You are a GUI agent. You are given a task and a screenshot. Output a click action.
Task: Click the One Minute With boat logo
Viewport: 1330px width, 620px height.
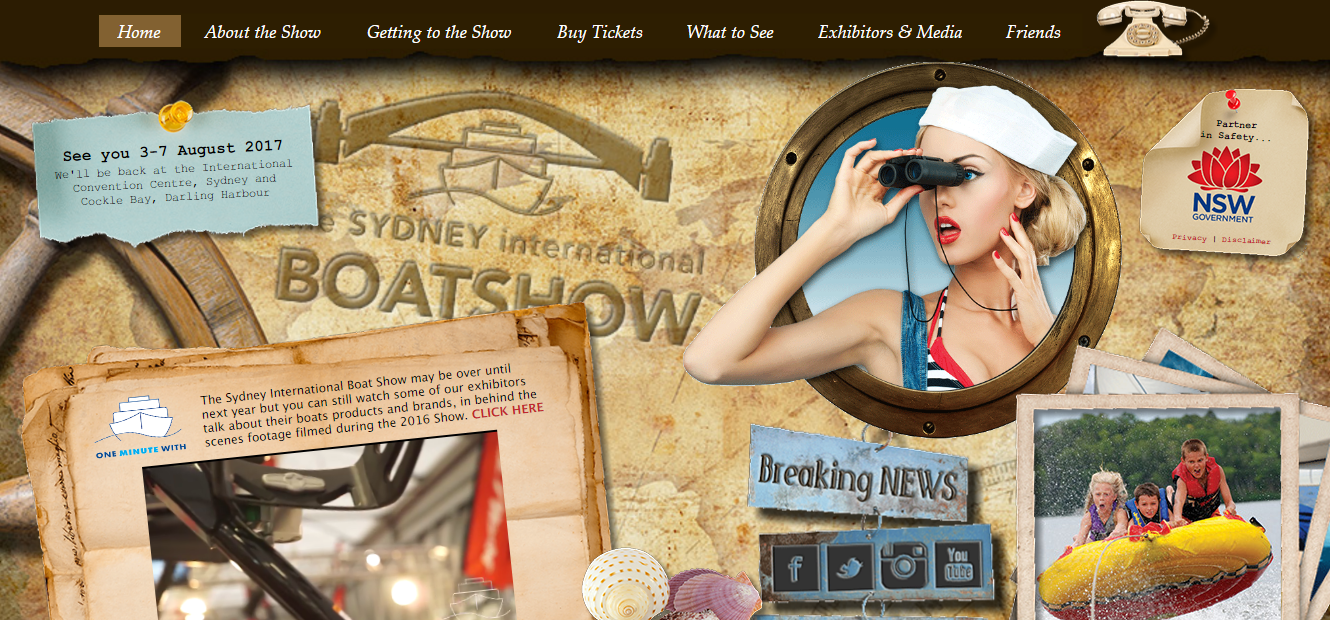pyautogui.click(x=141, y=427)
